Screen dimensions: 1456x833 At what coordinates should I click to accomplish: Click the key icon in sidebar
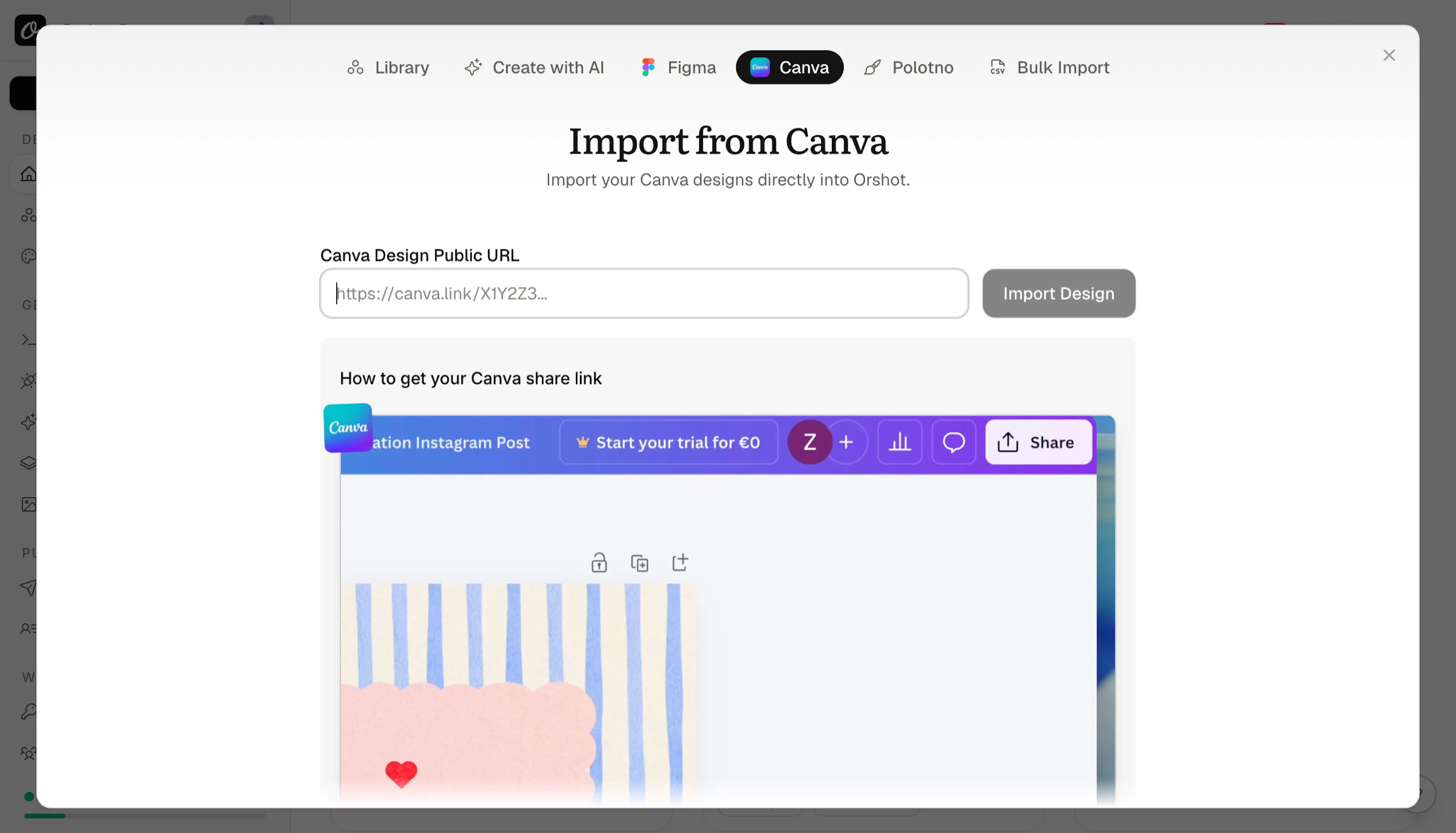[28, 712]
